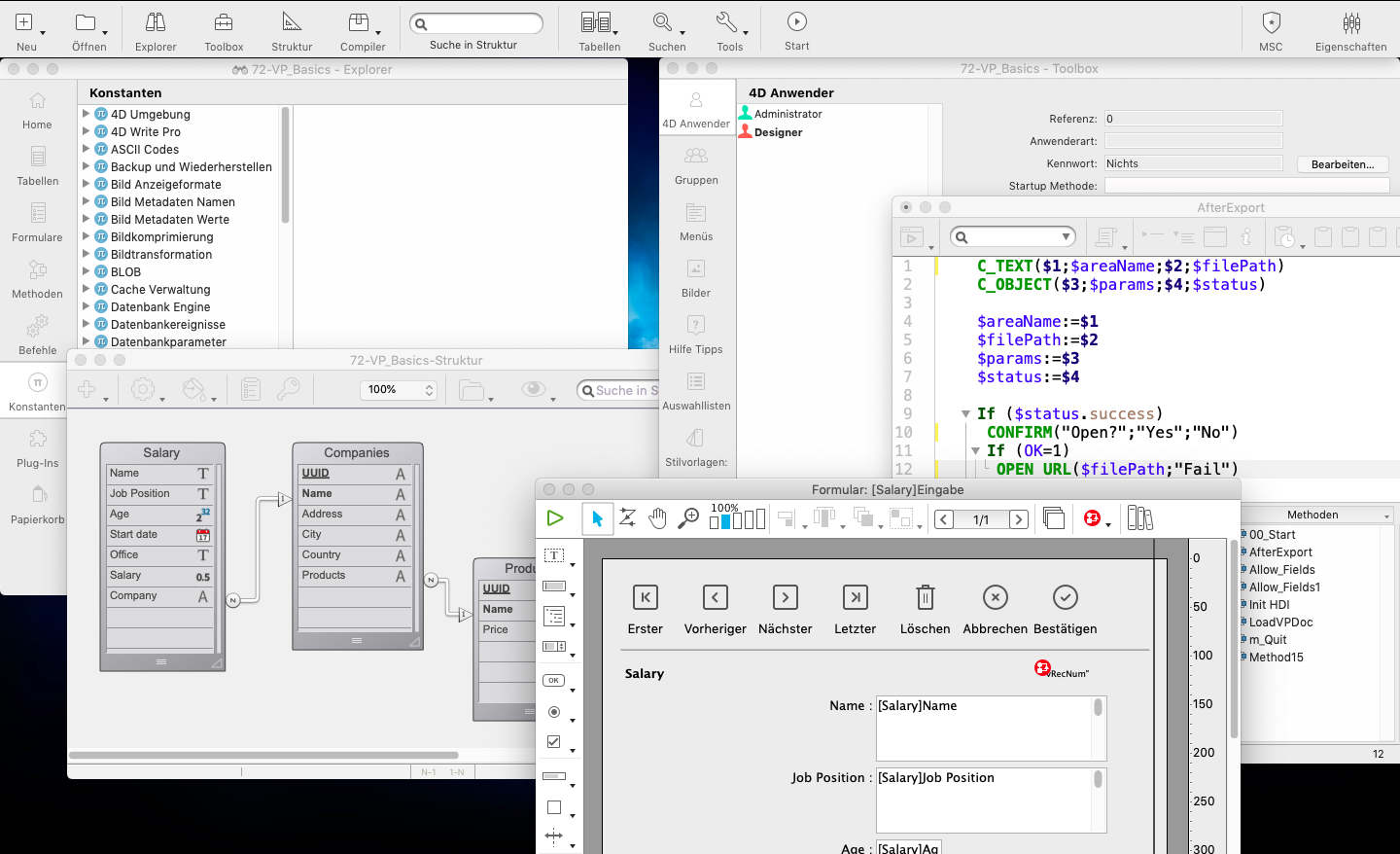Click the Bearbeiten... button
Image resolution: width=1400 pixels, height=854 pixels.
[x=1343, y=164]
